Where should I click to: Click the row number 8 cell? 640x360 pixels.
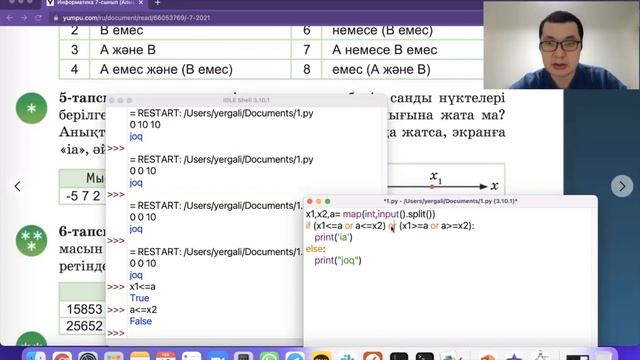307,69
